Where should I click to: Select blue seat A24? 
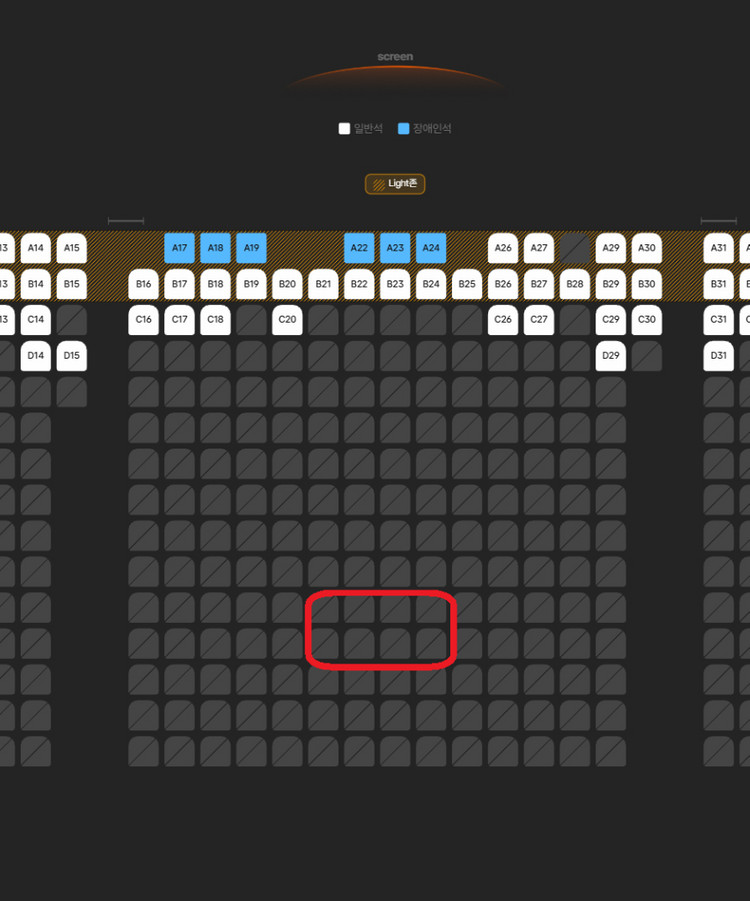[431, 248]
